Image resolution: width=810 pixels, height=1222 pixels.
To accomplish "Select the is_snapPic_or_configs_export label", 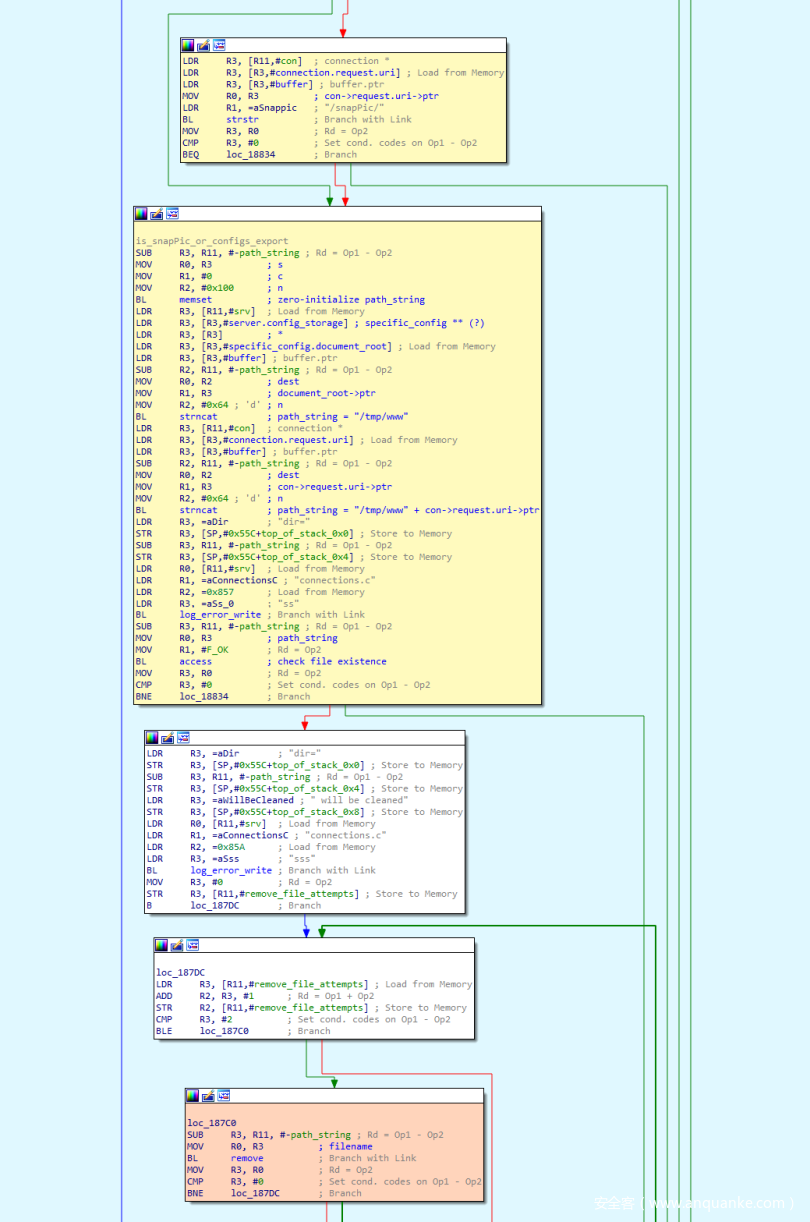I will pyautogui.click(x=212, y=241).
